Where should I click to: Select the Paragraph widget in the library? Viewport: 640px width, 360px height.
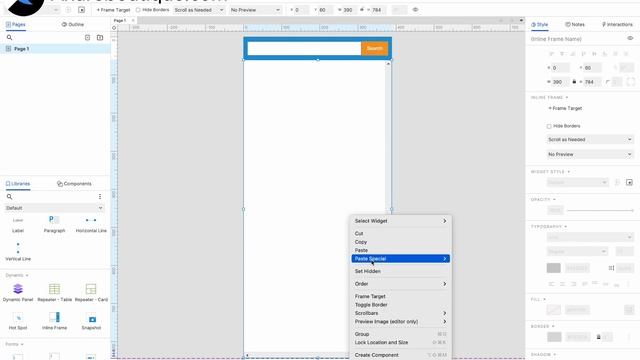coord(54,224)
